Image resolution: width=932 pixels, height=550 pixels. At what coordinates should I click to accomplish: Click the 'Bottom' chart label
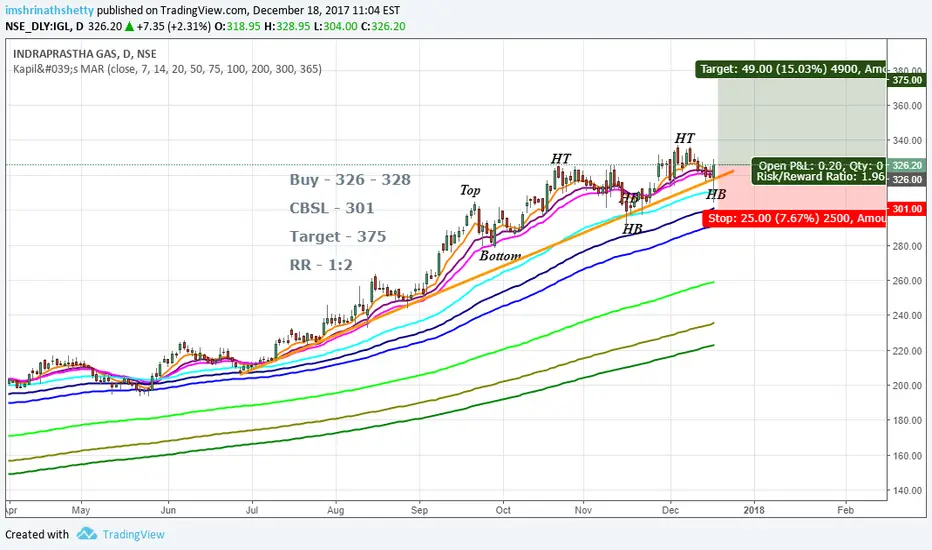coord(500,256)
